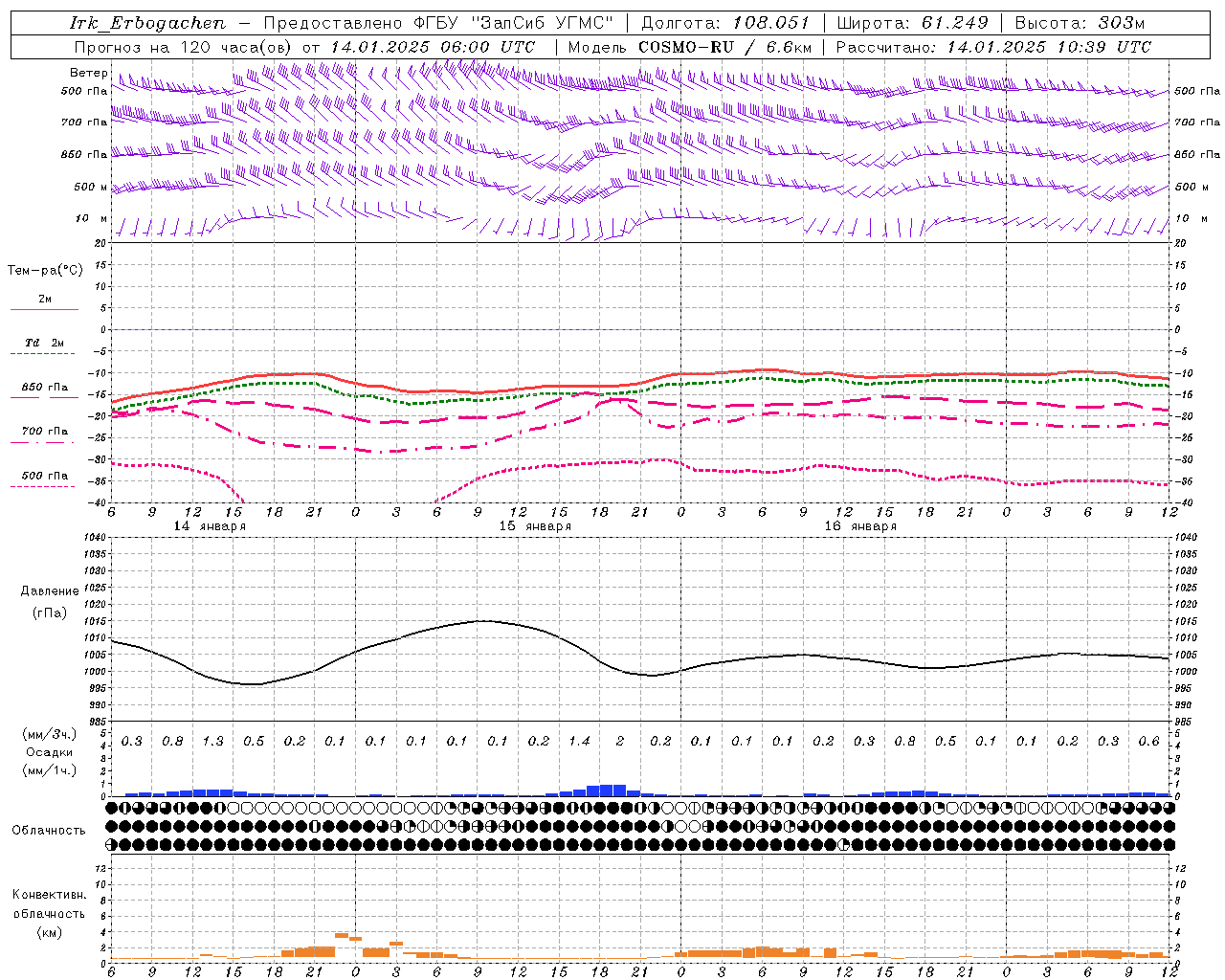Click the latitude value Широта: 61.249
Image resolution: width=1225 pixels, height=980 pixels.
[x=912, y=23]
